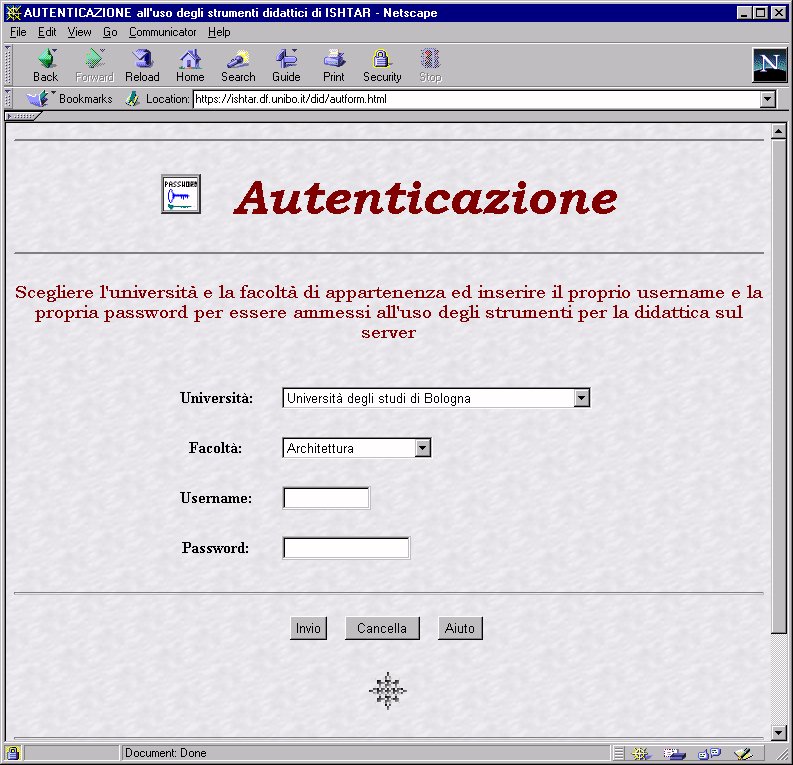
Task: Minimize the Netscape window
Action: tap(744, 13)
